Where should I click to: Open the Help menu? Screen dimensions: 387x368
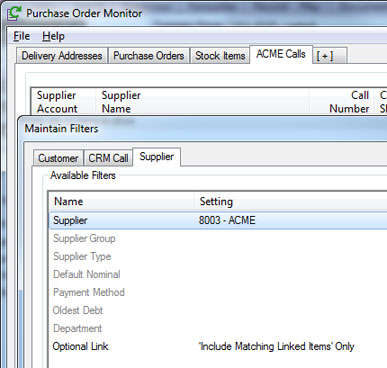click(x=53, y=36)
